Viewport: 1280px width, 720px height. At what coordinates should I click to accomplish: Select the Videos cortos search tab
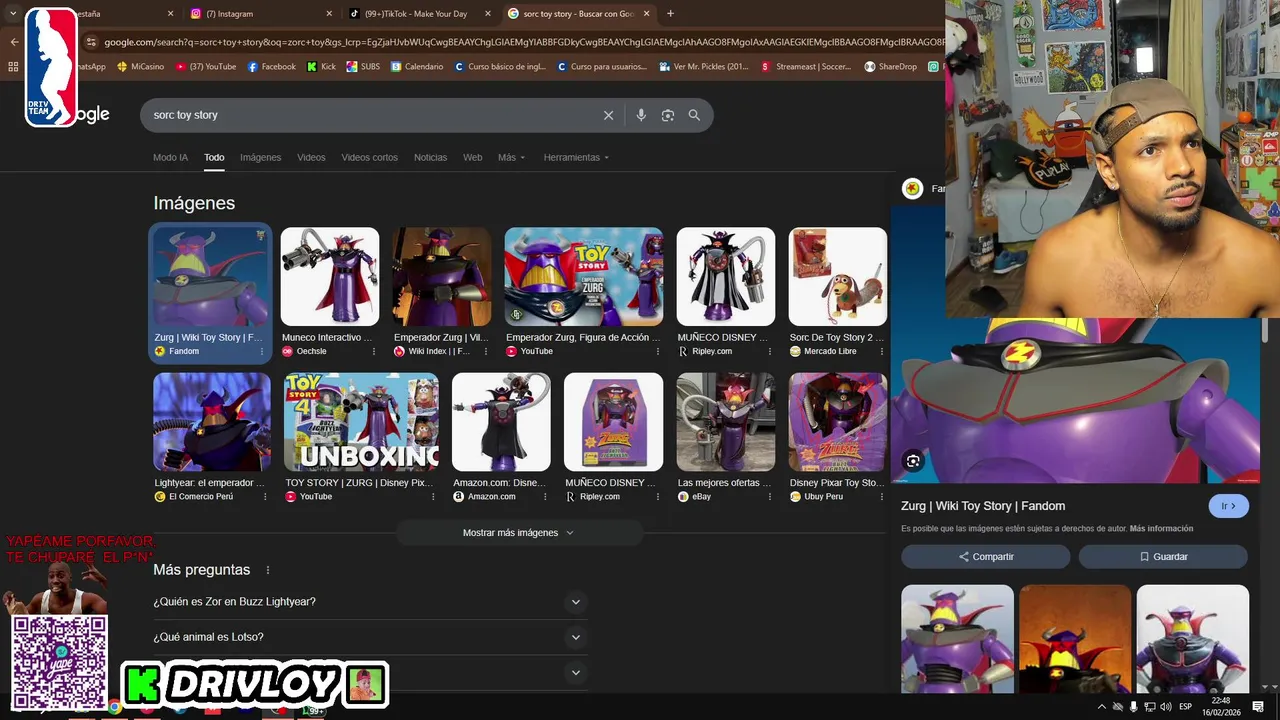369,158
